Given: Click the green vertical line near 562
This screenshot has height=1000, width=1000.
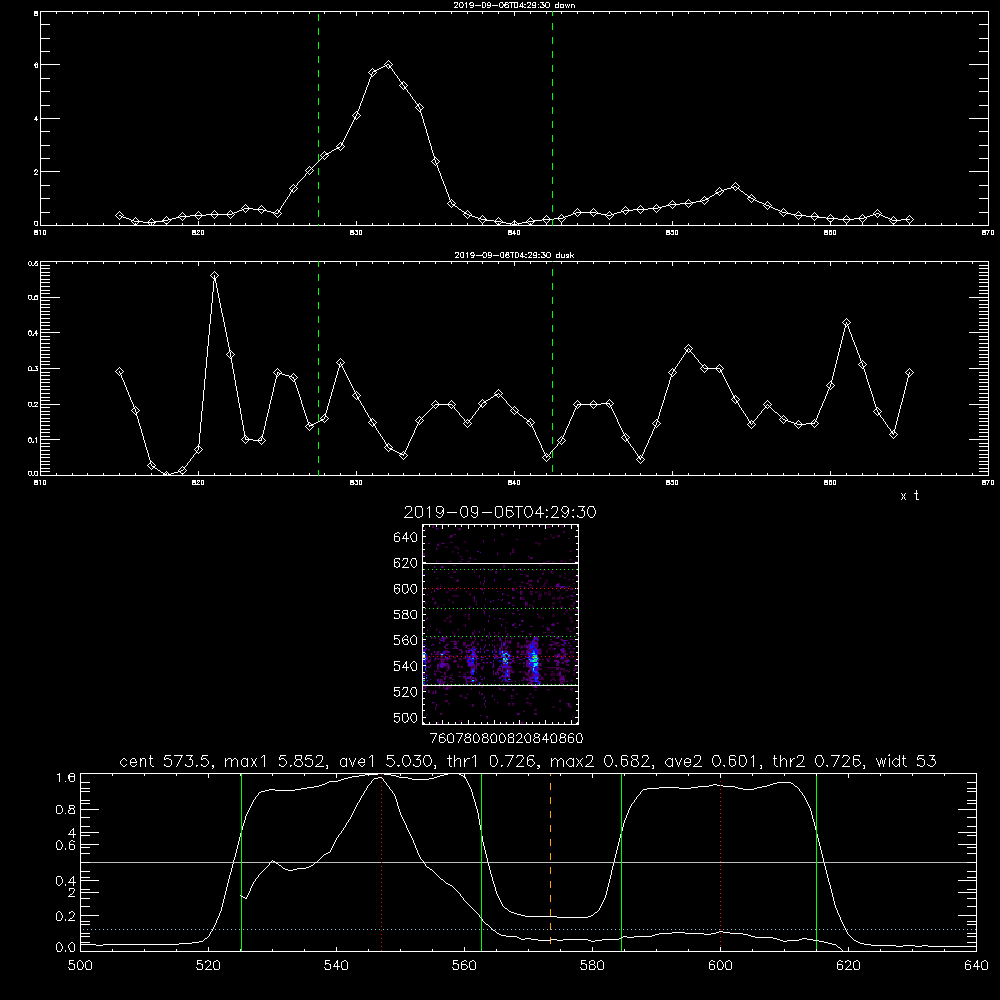Looking at the screenshot, I should click(x=481, y=862).
